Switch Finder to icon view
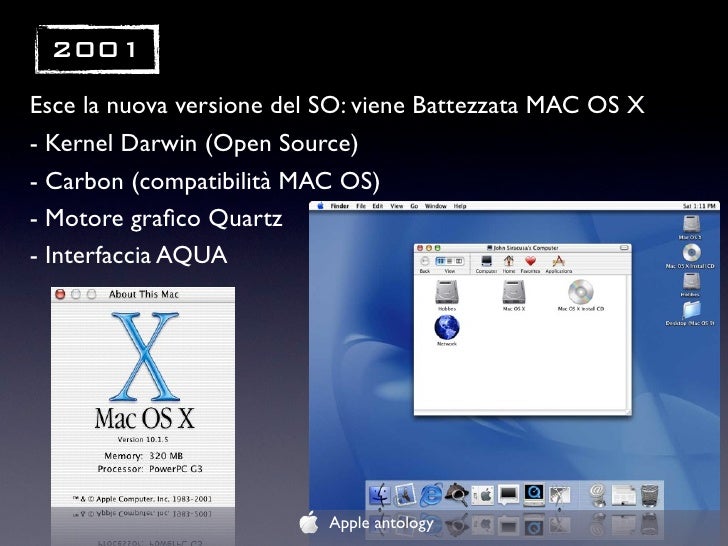The image size is (728, 546). pyautogui.click(x=441, y=261)
